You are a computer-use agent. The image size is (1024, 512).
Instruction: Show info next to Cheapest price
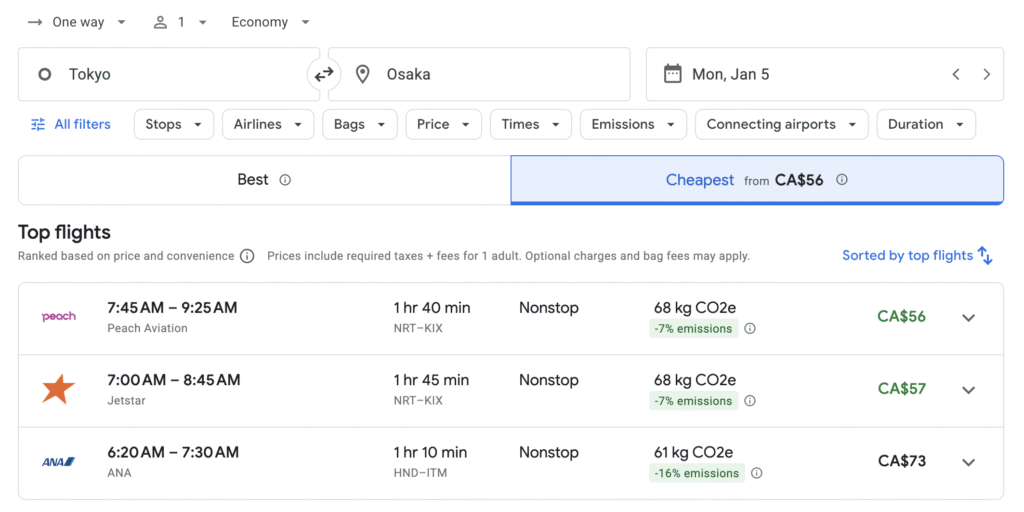tap(842, 180)
